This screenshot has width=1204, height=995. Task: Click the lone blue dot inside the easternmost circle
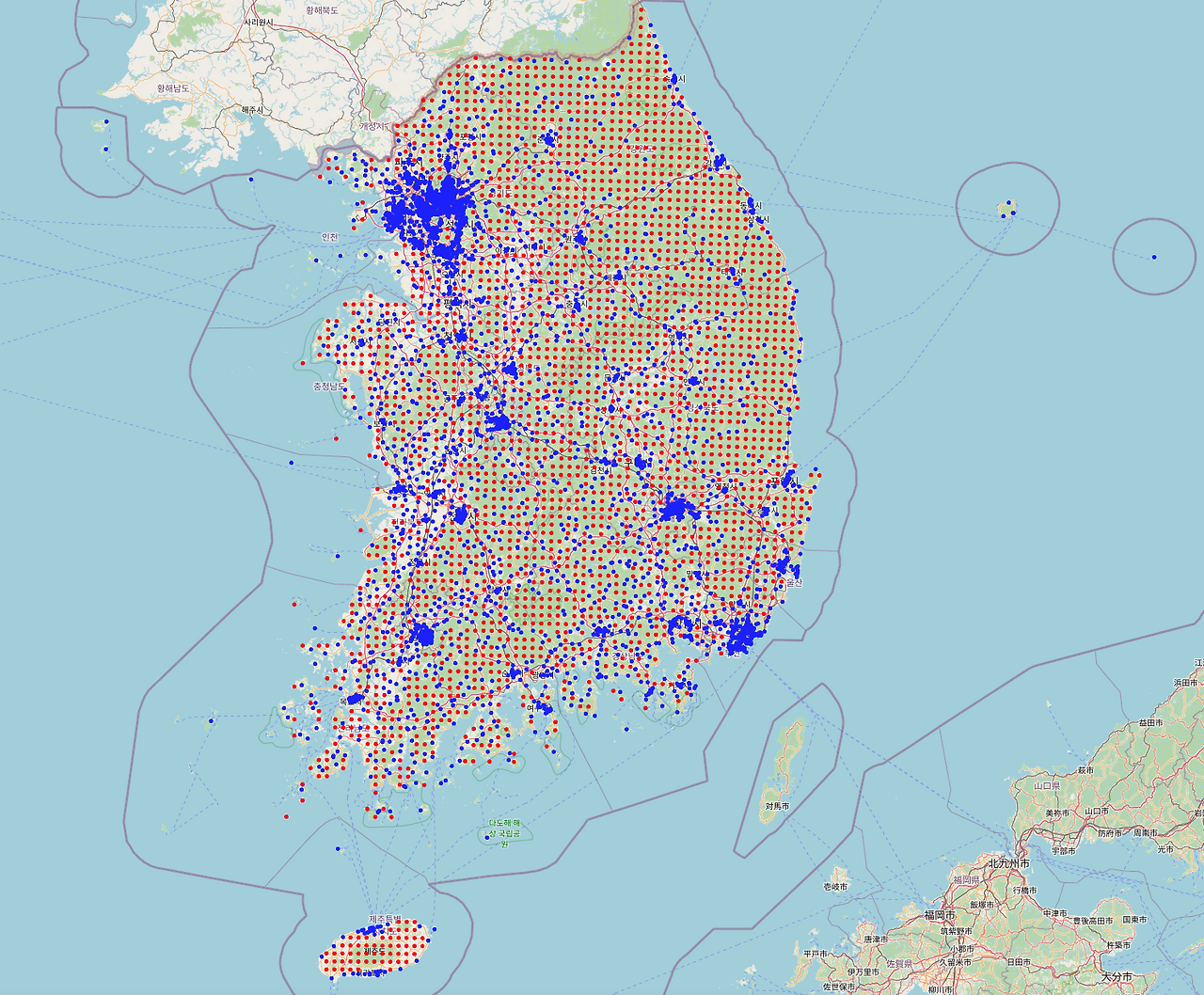click(x=1154, y=257)
